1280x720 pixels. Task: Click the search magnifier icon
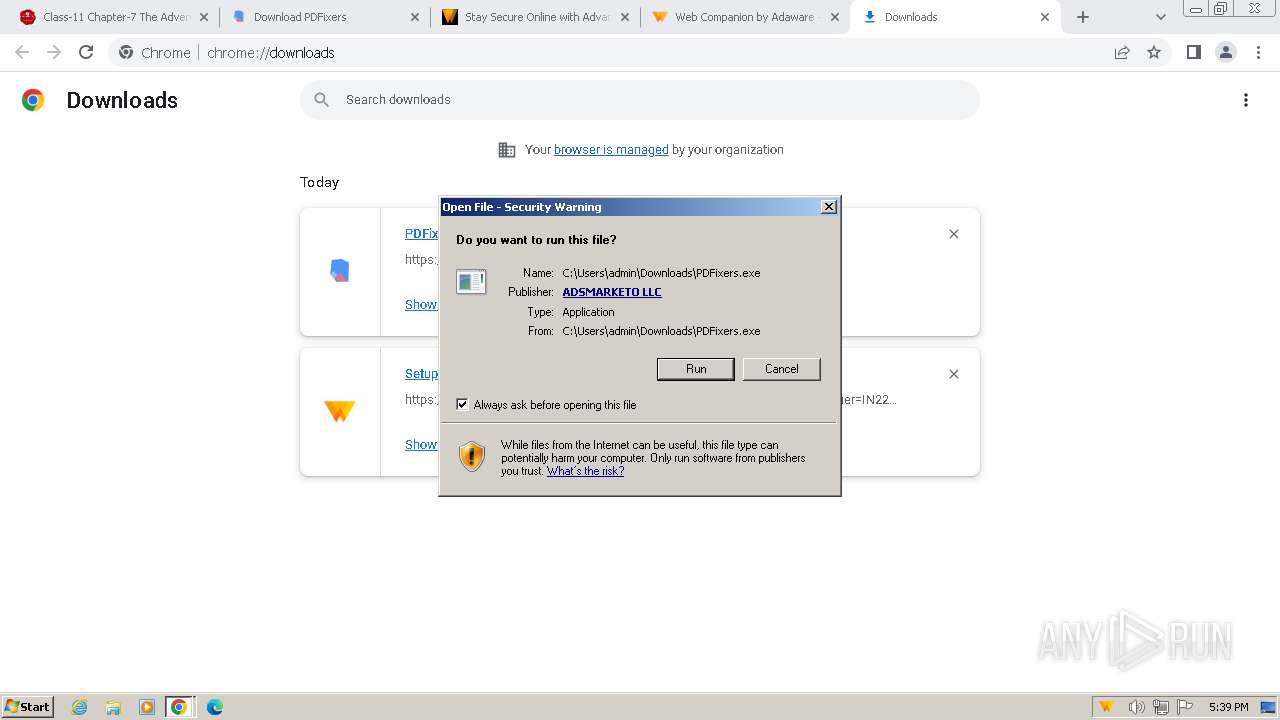[321, 100]
